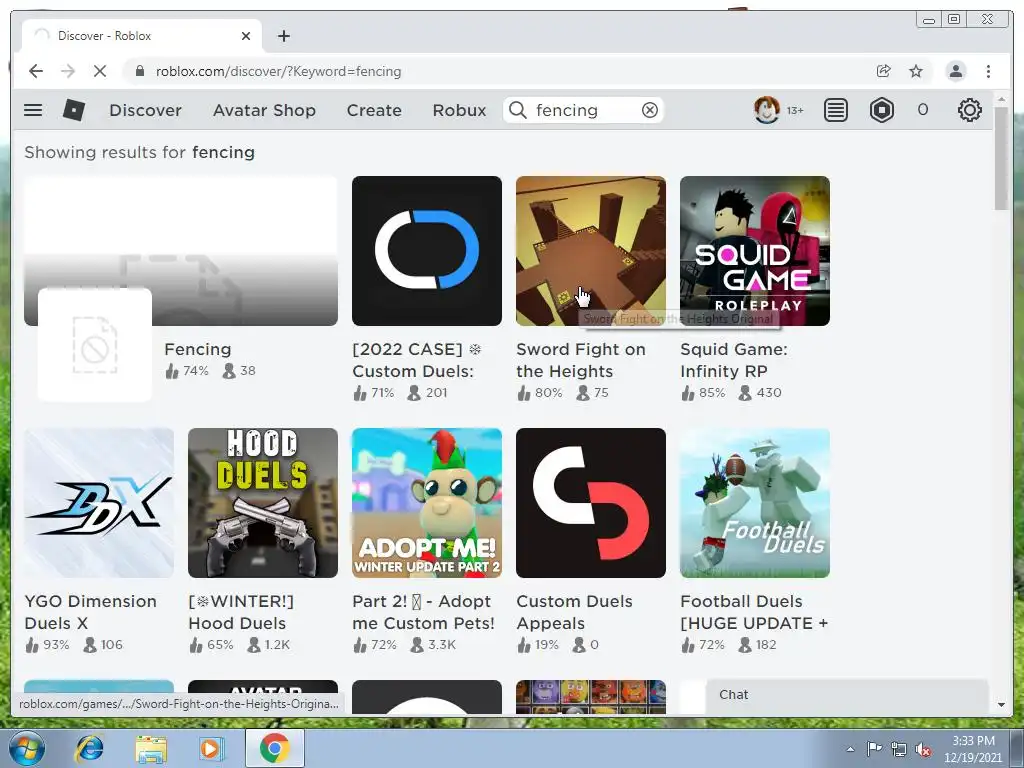Click the page vertical scrollbar thumb
Viewport: 1024px width, 768px height.
pos(1001,158)
